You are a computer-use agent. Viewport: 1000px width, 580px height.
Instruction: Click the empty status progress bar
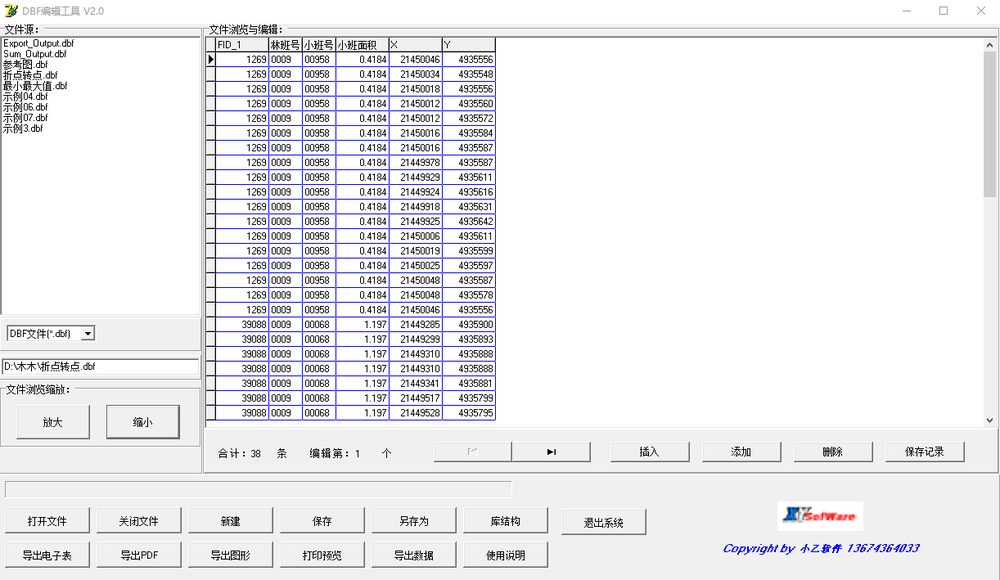tap(258, 489)
